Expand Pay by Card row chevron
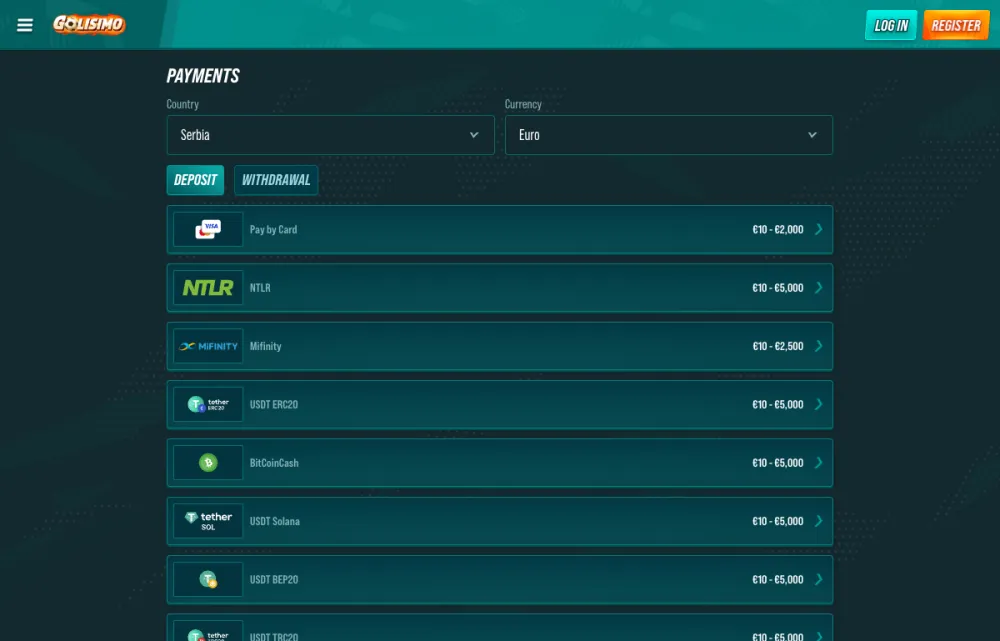This screenshot has height=641, width=1000. click(x=819, y=229)
